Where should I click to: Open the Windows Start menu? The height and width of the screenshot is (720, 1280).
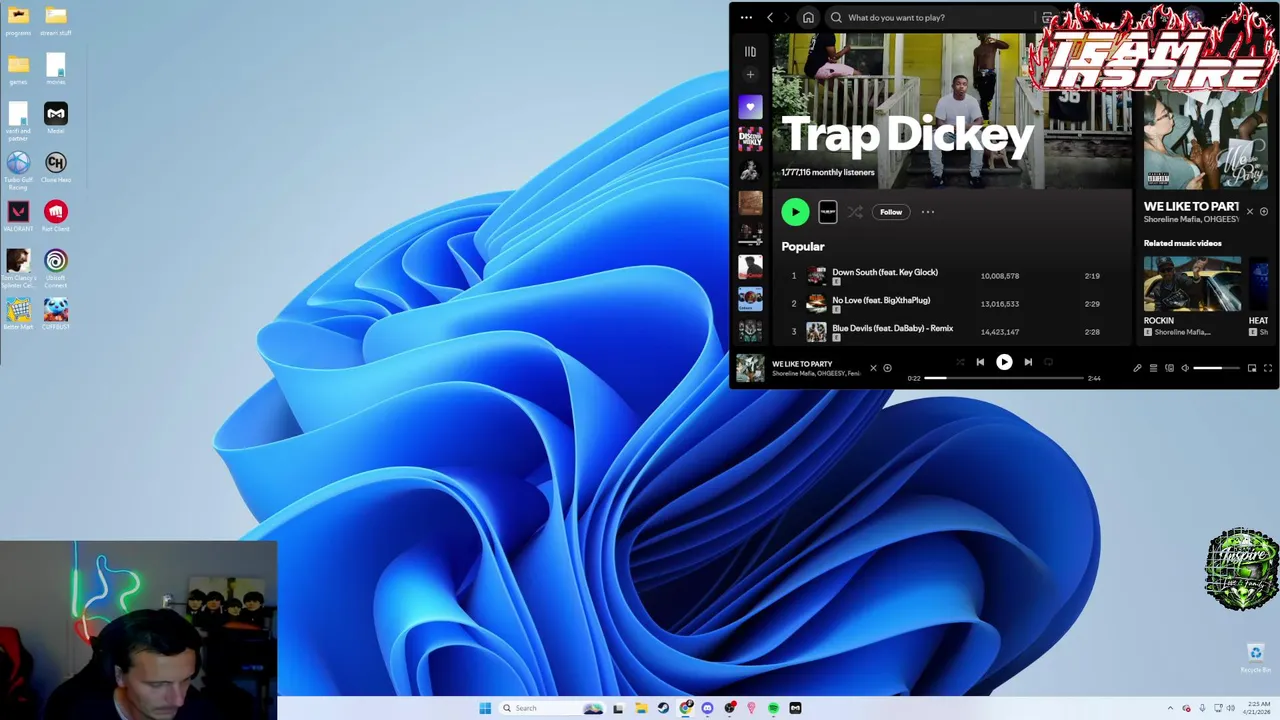click(x=485, y=708)
